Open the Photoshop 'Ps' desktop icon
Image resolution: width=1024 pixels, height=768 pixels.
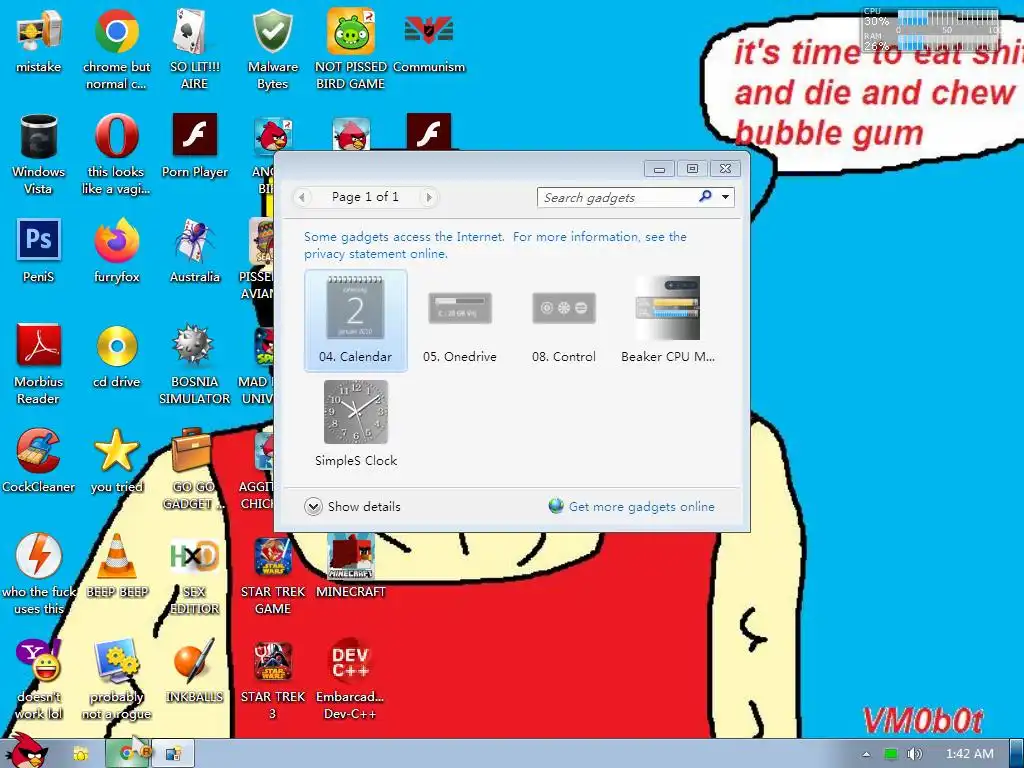(x=39, y=251)
